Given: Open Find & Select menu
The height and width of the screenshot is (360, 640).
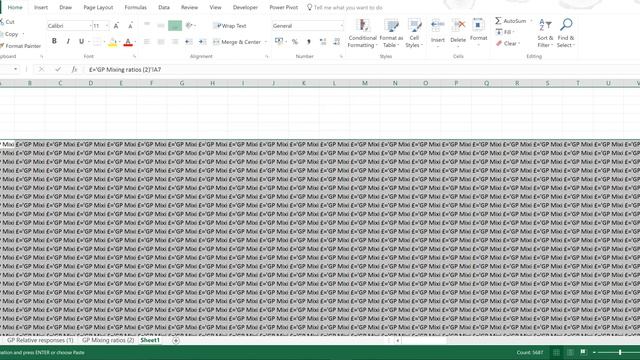Looking at the screenshot, I should click(x=566, y=33).
